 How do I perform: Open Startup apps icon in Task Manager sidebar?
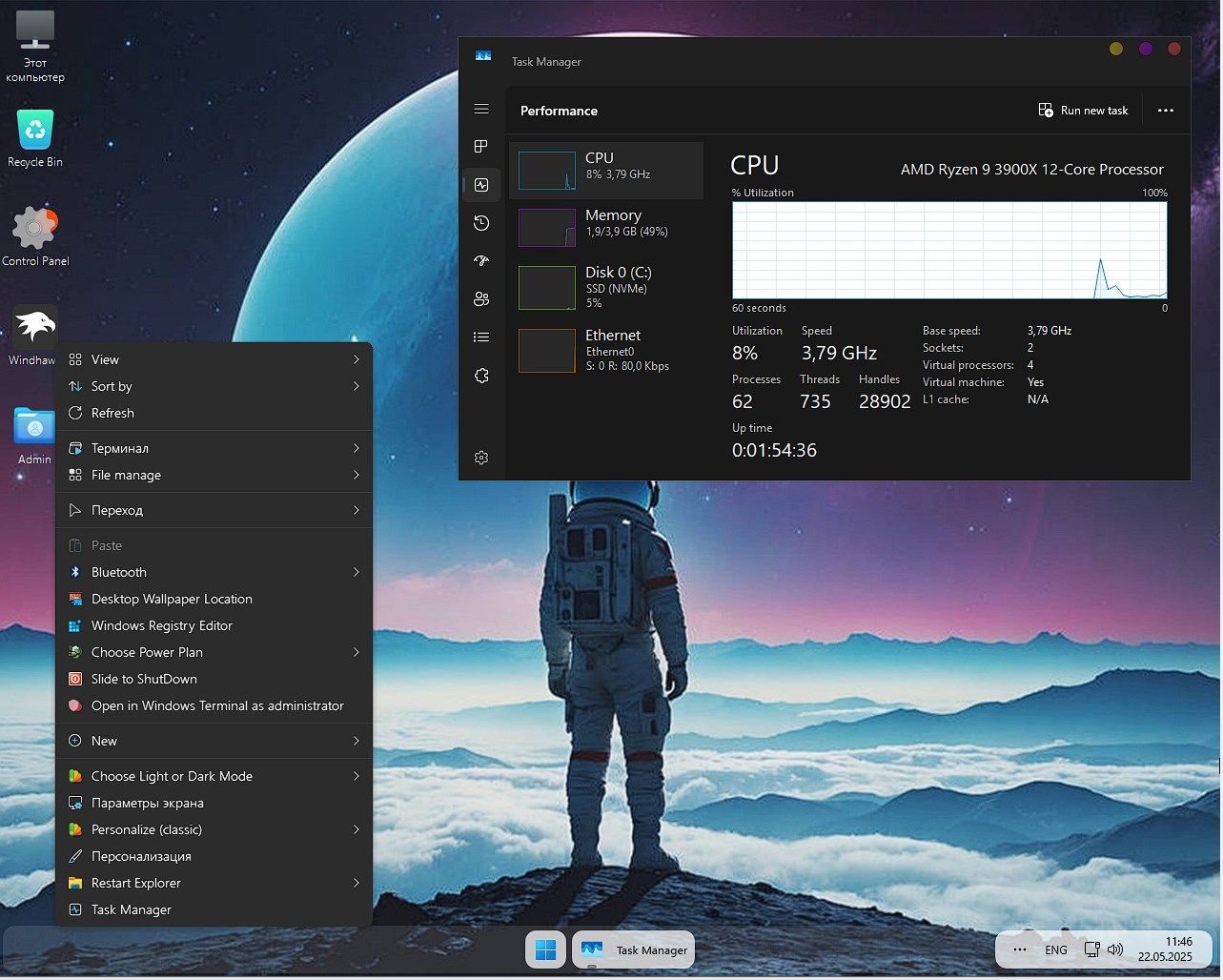pos(481,260)
